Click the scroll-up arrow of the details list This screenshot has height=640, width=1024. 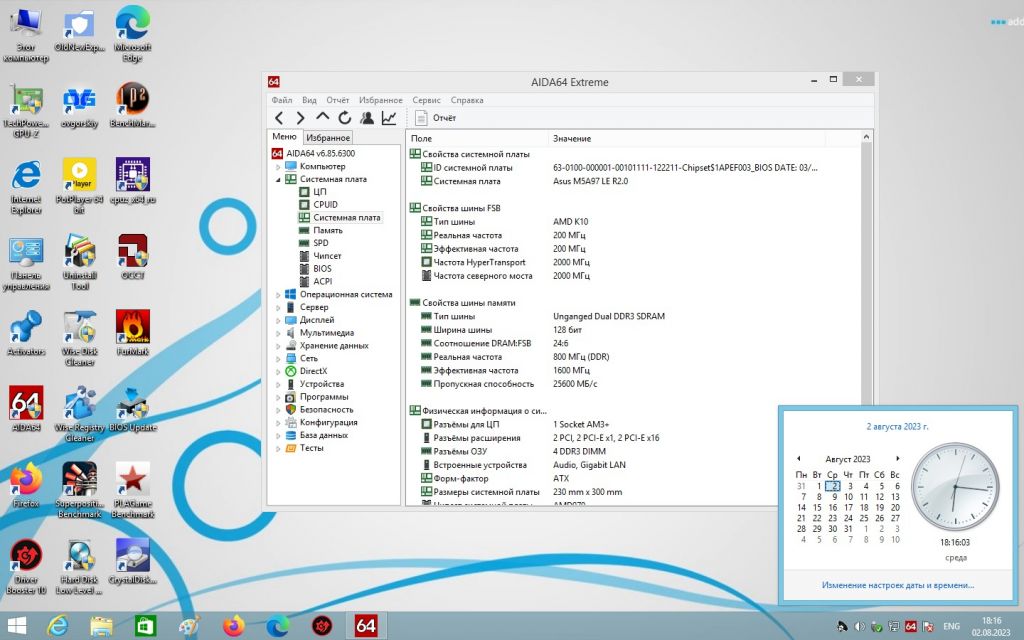point(867,137)
